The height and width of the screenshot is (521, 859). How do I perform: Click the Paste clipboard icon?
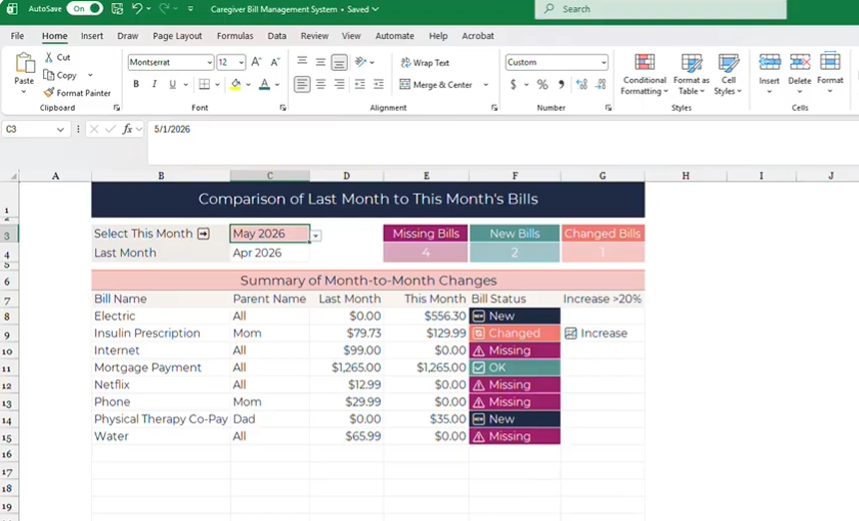pyautogui.click(x=25, y=63)
